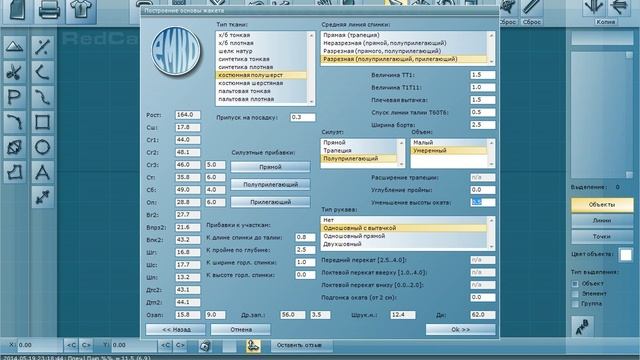This screenshot has width=640, height=360.
Task: Select 'Малый' volume option
Action: [x=449, y=142]
